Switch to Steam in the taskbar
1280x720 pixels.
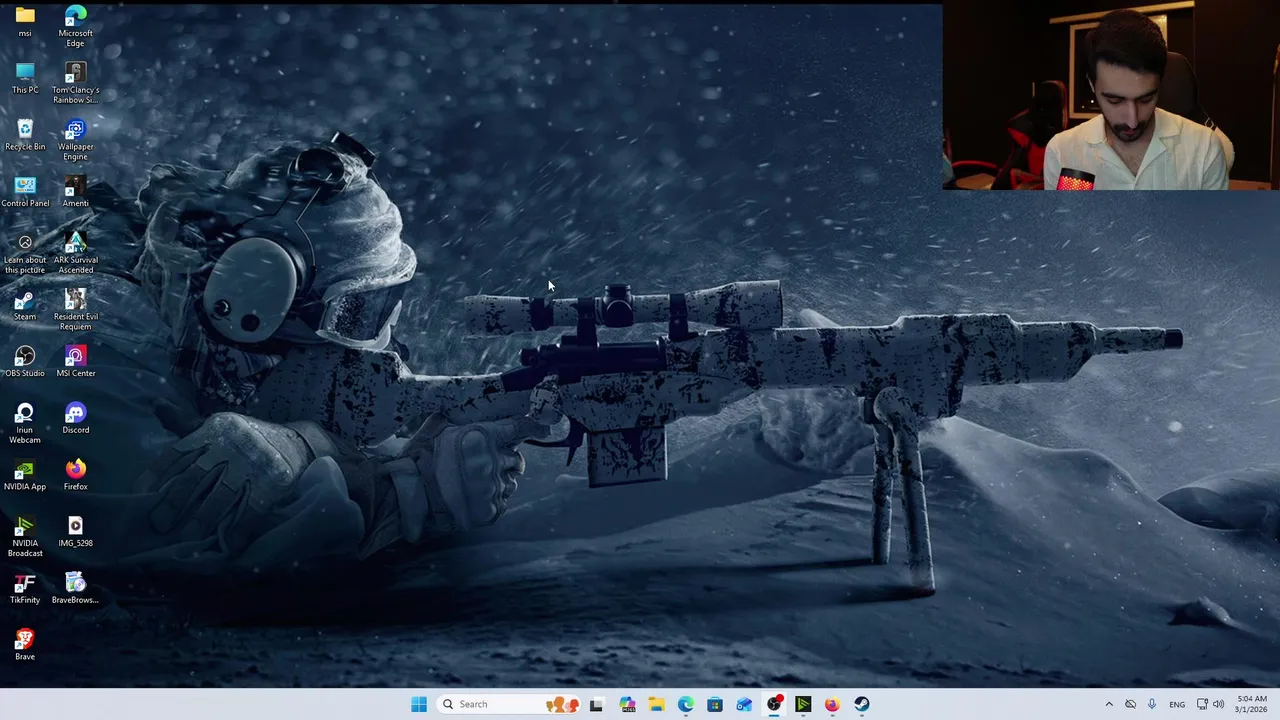(862, 704)
